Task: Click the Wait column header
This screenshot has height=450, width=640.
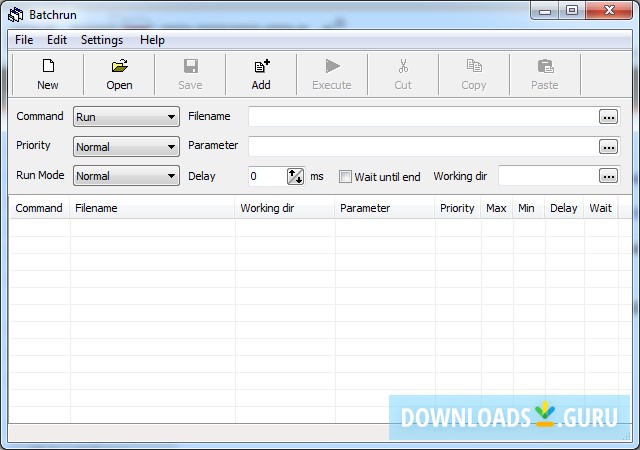Action: pyautogui.click(x=601, y=208)
